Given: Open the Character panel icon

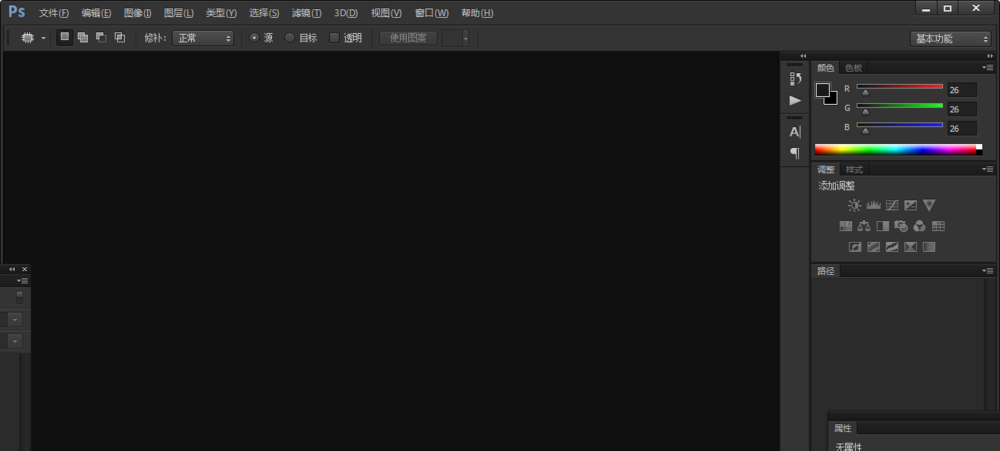Looking at the screenshot, I should click(795, 132).
